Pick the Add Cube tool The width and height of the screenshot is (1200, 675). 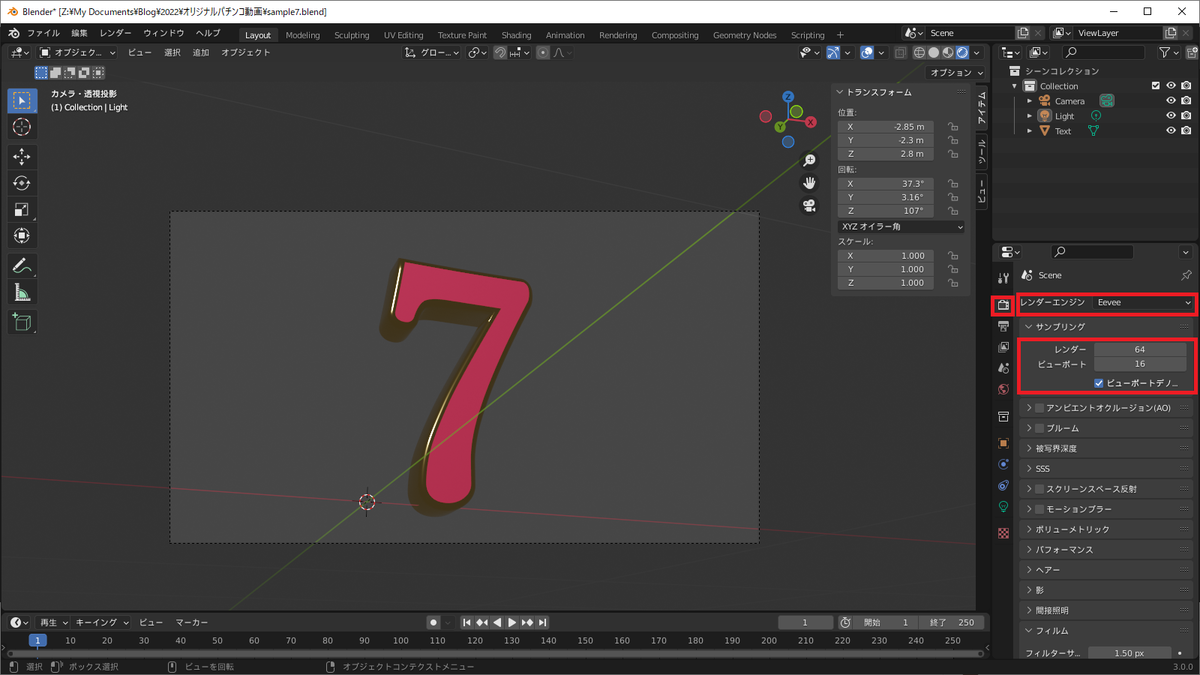[22, 321]
